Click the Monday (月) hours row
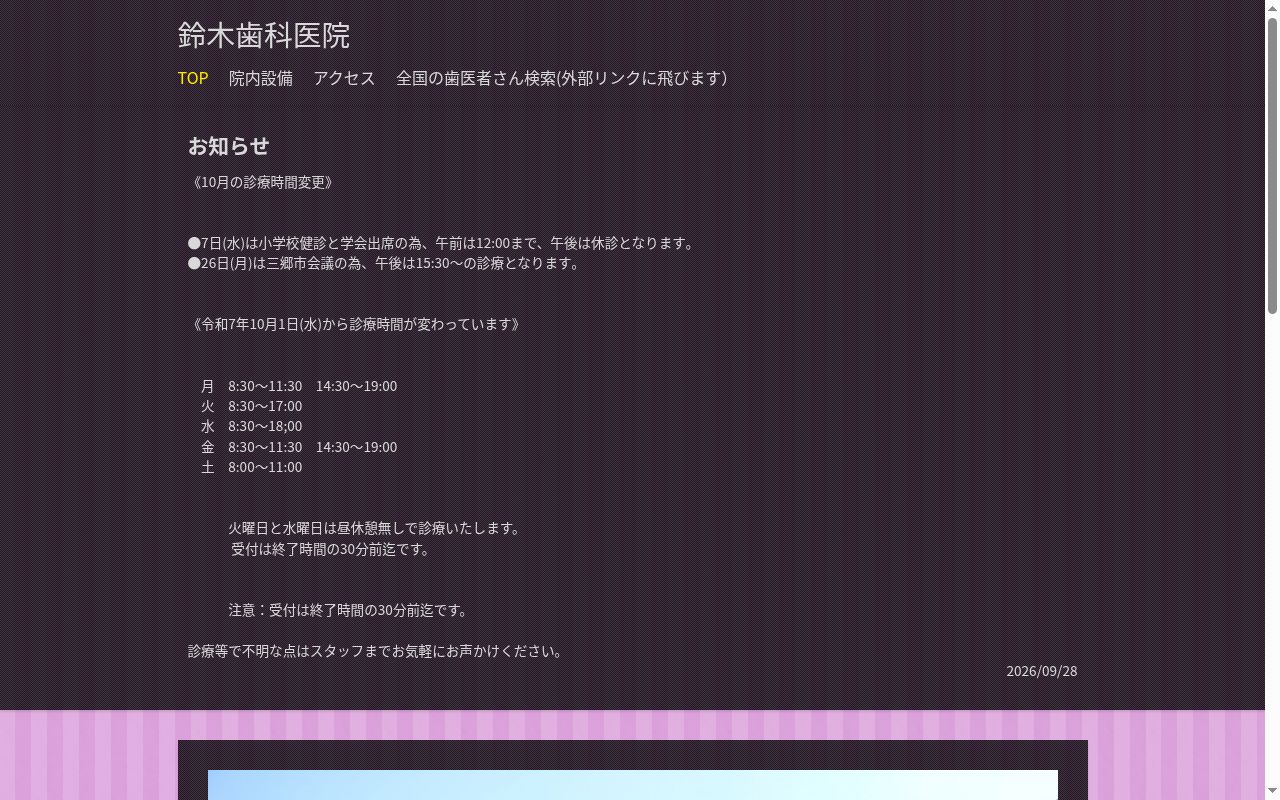 click(299, 386)
